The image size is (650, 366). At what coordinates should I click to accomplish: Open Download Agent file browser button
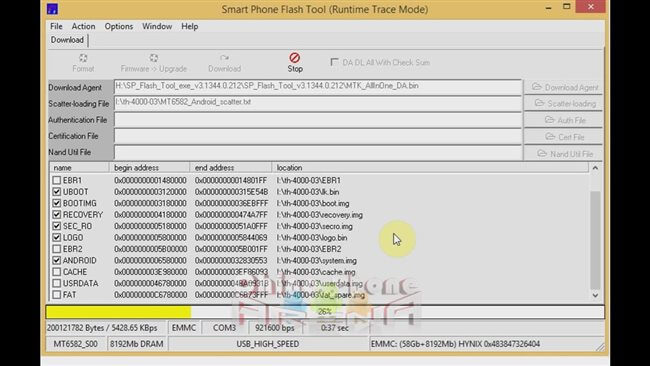564,87
